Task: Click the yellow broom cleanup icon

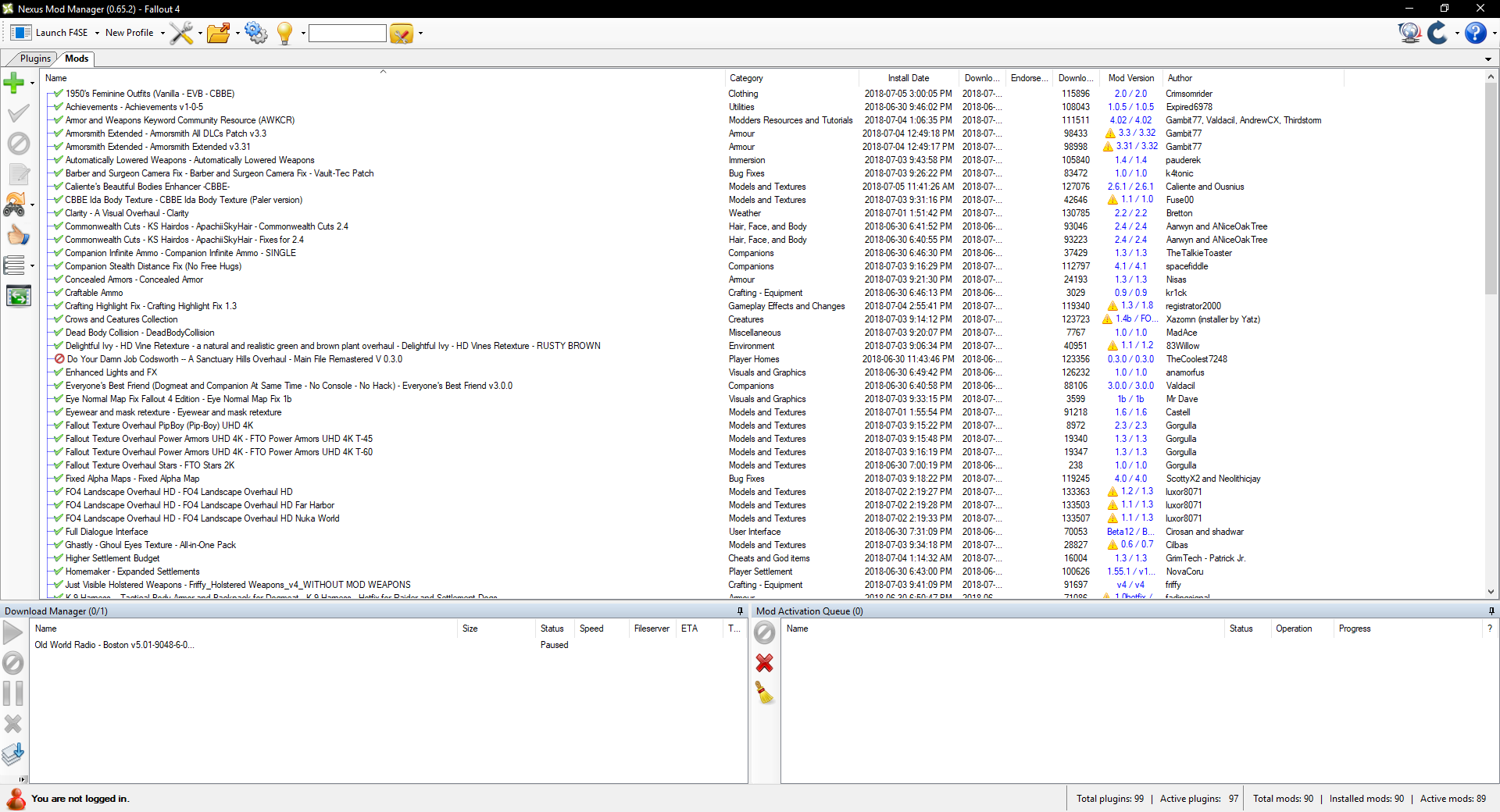Action: pyautogui.click(x=764, y=693)
